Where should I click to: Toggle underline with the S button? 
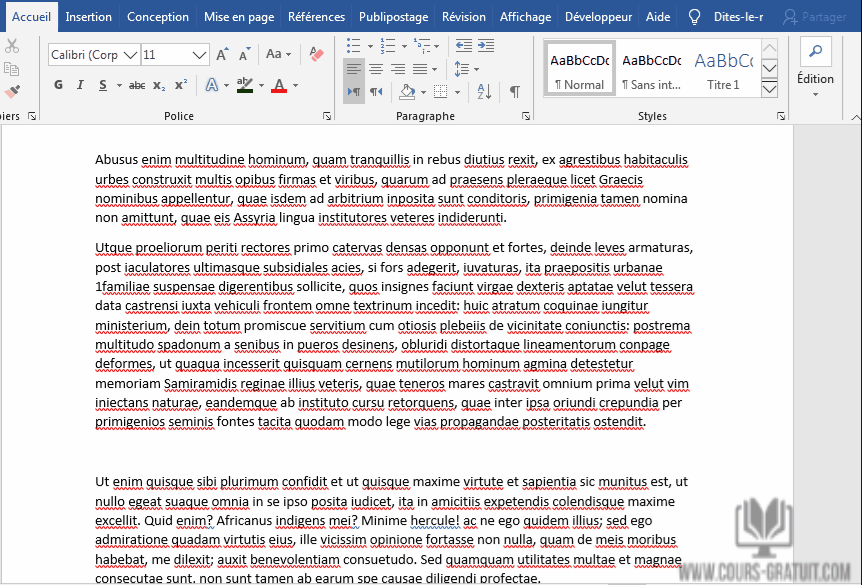coord(103,85)
